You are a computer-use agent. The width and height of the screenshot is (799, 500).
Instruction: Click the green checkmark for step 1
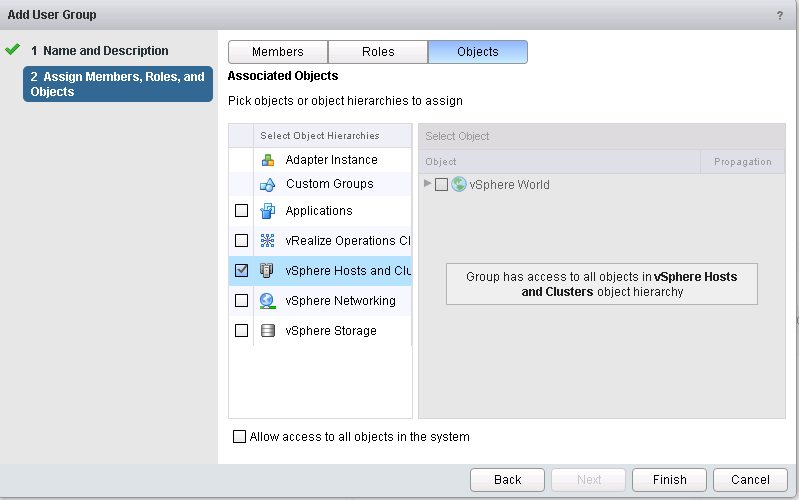click(x=12, y=49)
